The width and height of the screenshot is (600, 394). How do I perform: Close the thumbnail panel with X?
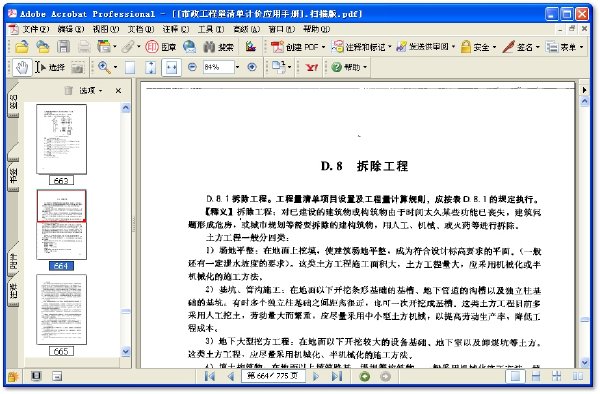pos(118,91)
